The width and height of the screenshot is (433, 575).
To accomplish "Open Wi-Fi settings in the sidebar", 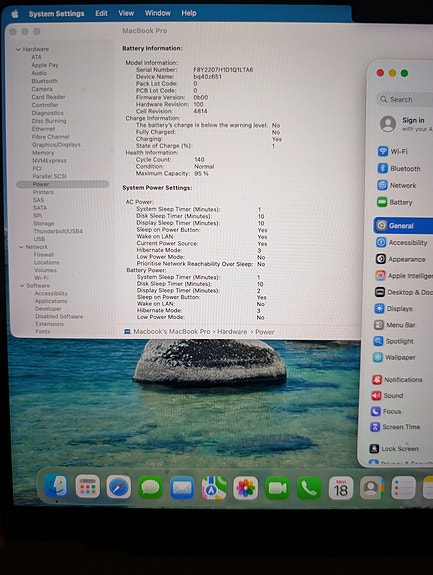I will tap(392, 151).
